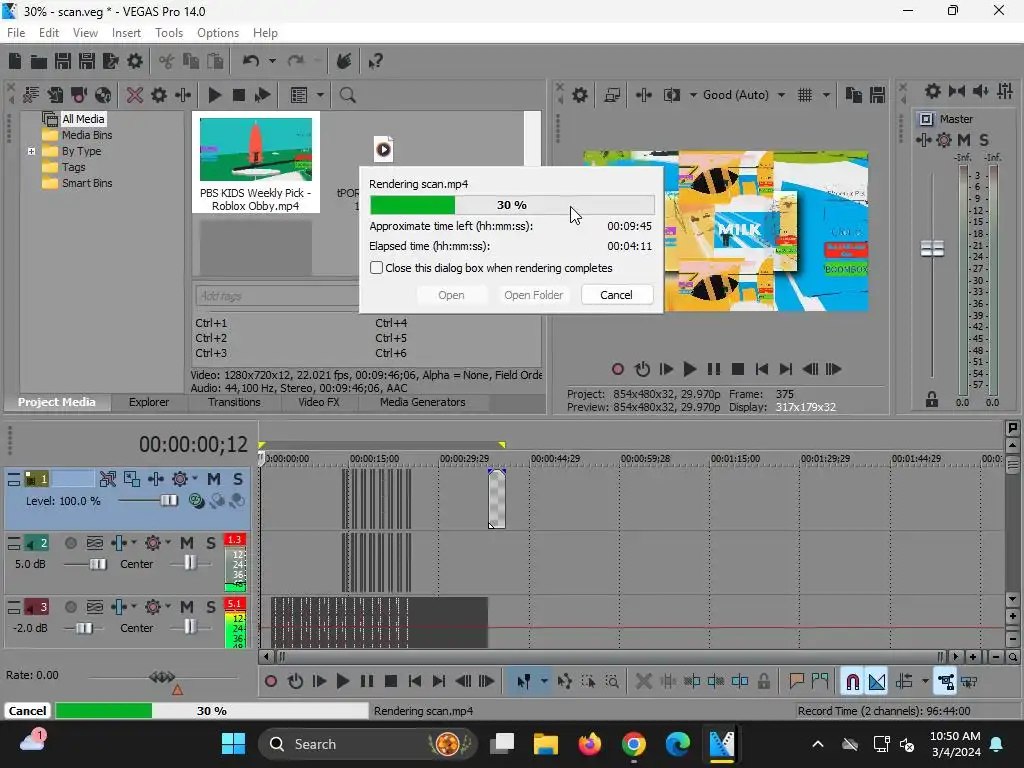Screen dimensions: 1024x768
Task: Open the Preview window properties gear icon
Action: [580, 95]
